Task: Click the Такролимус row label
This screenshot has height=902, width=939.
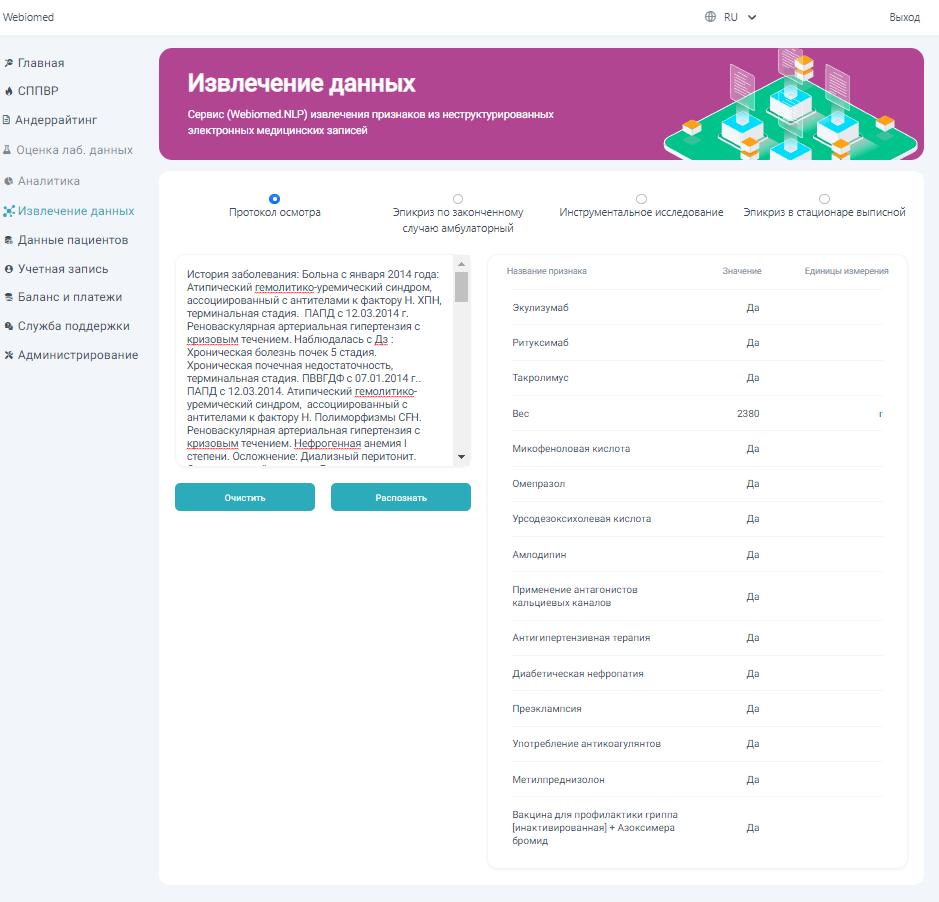Action: [540, 378]
